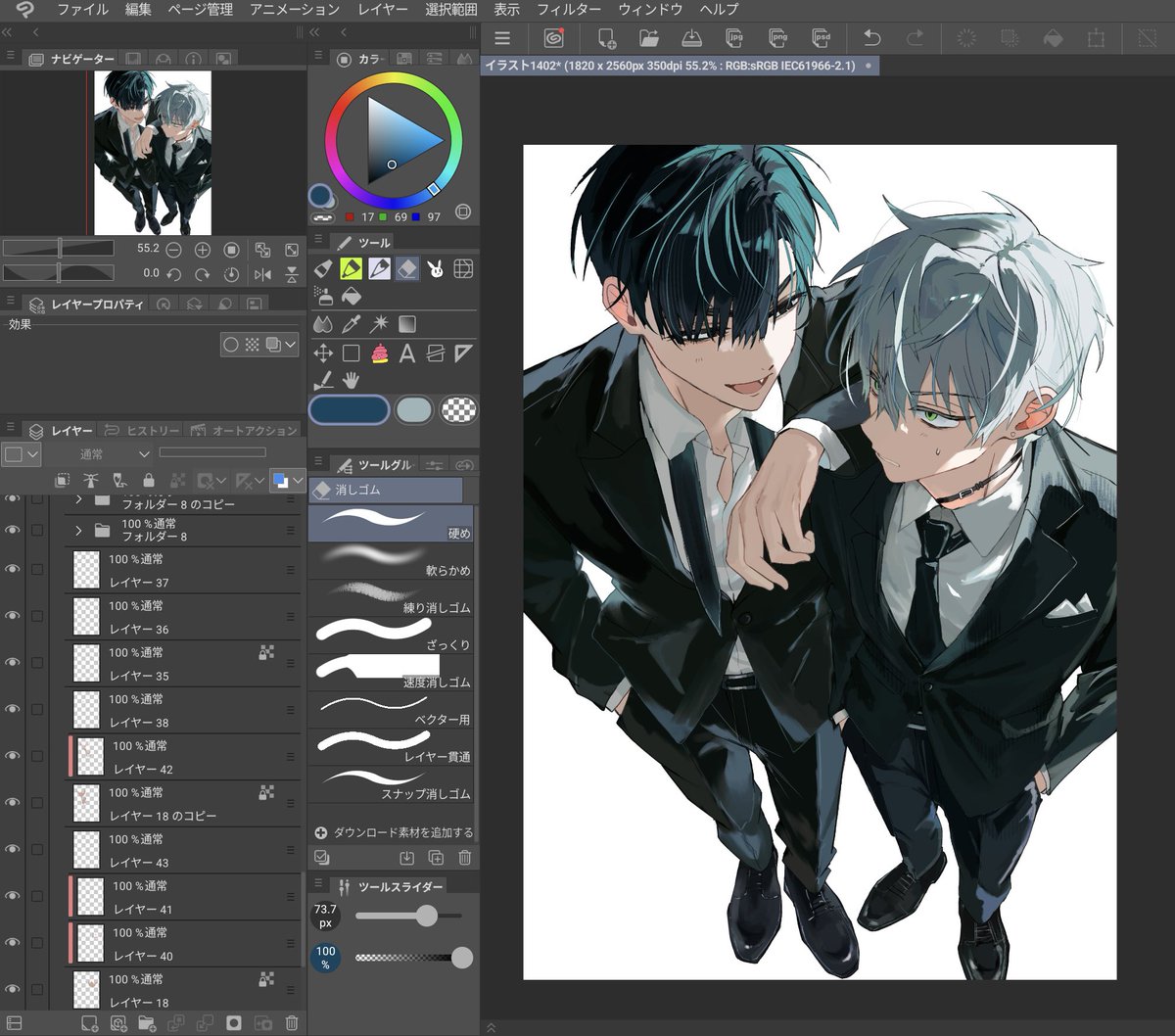The image size is (1175, 1036).
Task: Zoom in the navigator with the plus icon
Action: [x=203, y=251]
